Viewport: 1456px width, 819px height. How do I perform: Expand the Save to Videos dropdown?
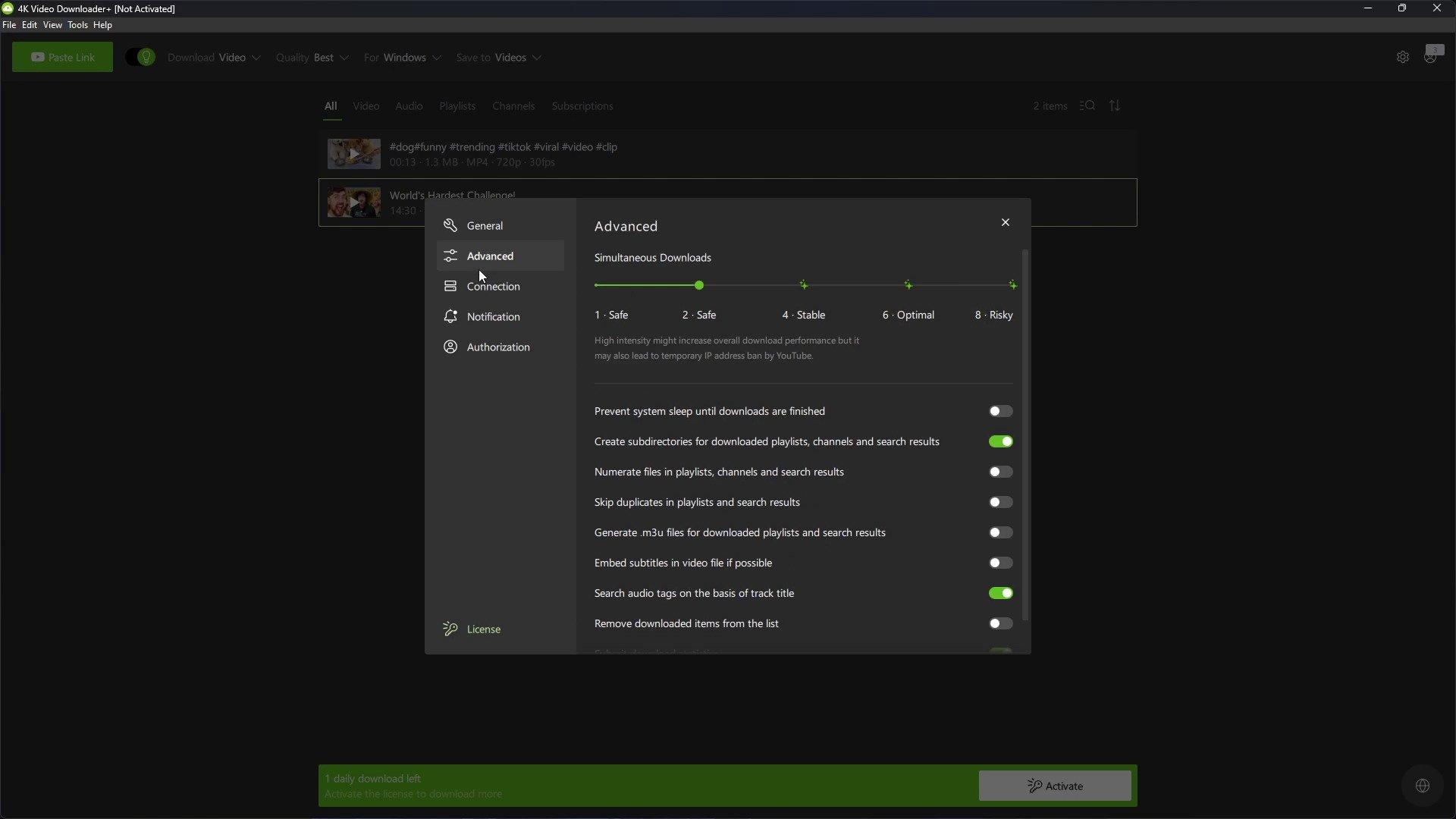[498, 58]
